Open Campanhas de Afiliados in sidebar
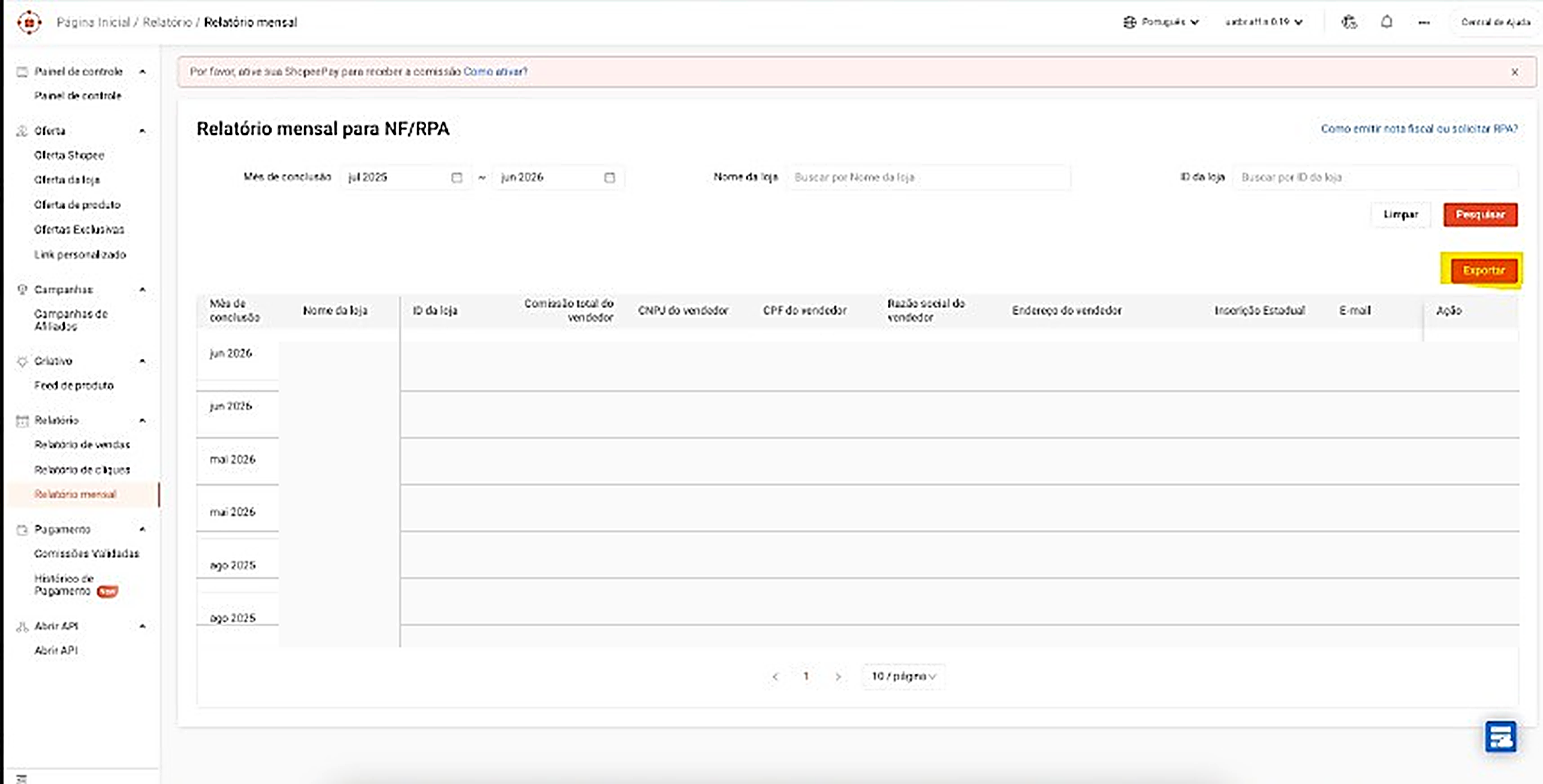Viewport: 1543px width, 784px height. coord(71,320)
